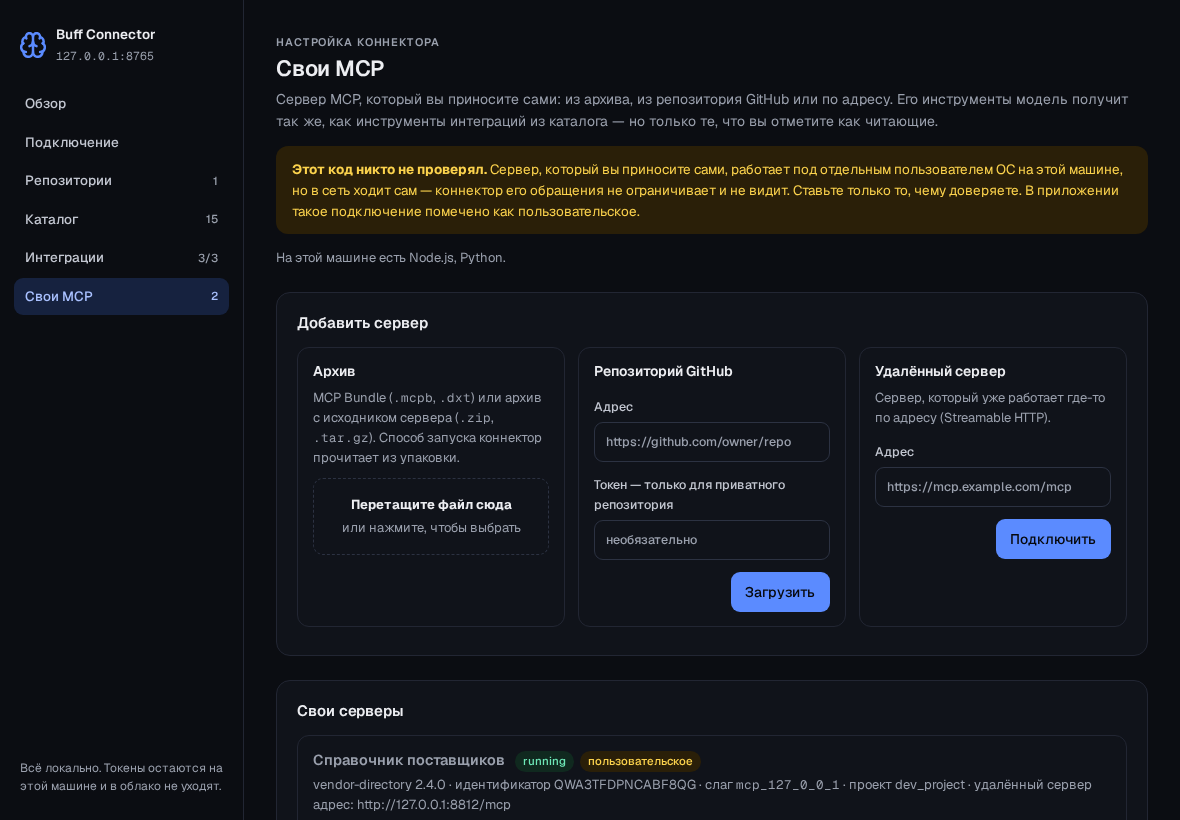Select the Свои MCP sidebar item

point(121,296)
